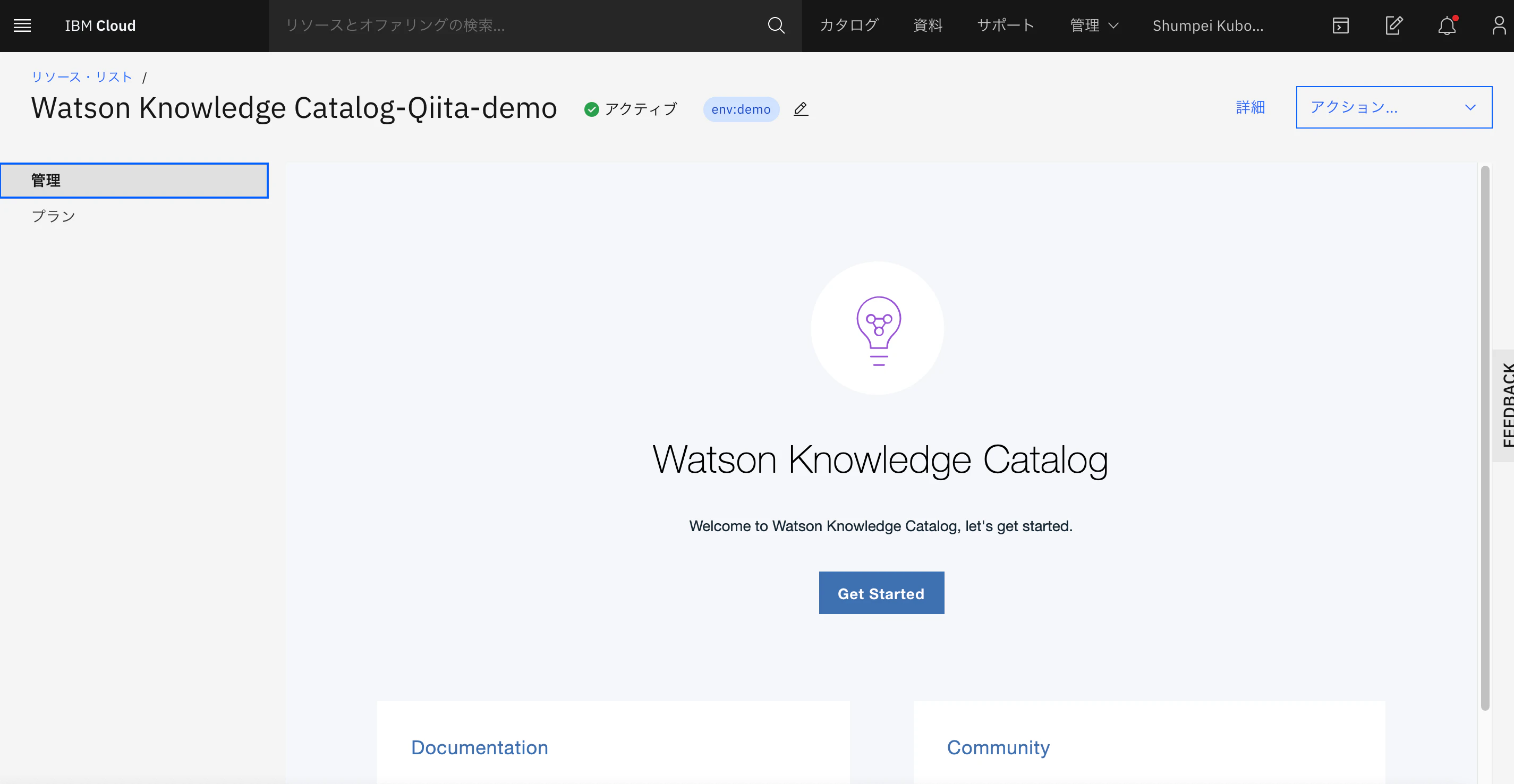
Task: Focus the resources and offerings search field
Action: click(x=517, y=25)
